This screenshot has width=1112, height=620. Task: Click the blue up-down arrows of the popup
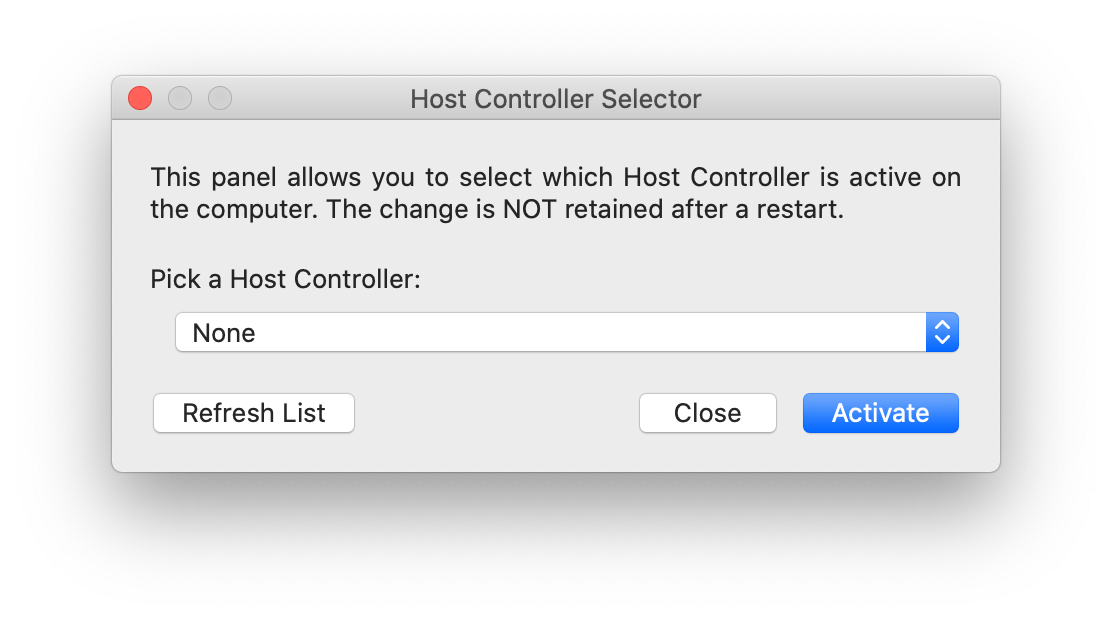(x=942, y=333)
